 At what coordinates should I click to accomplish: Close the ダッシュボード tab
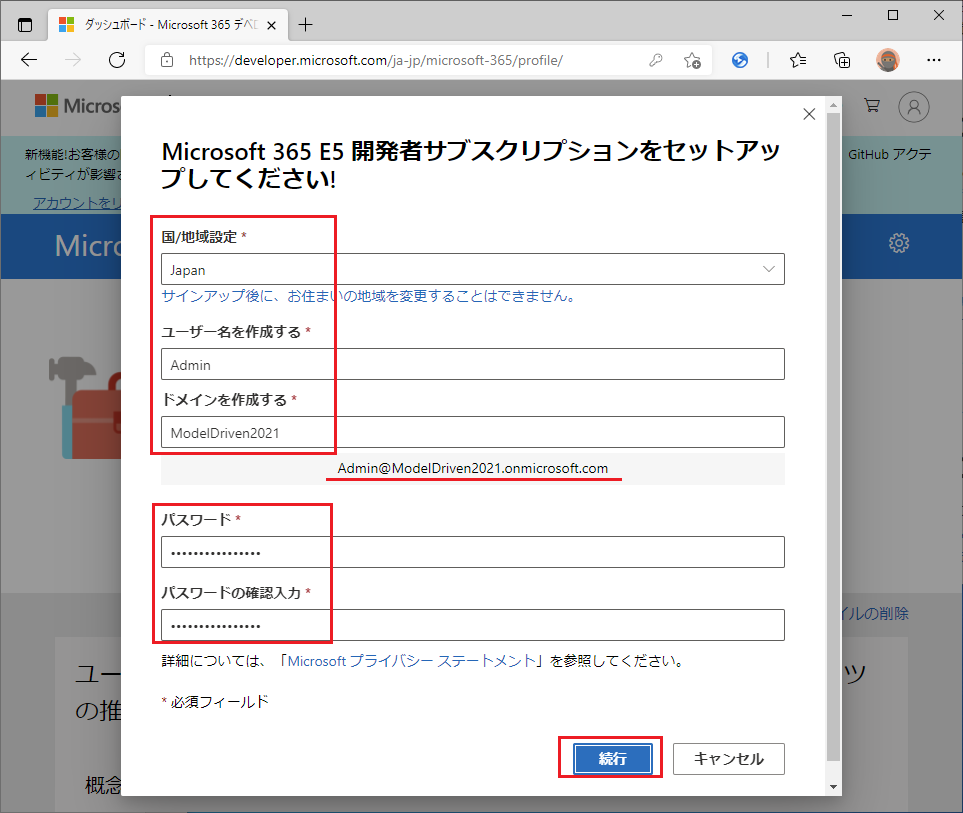click(x=271, y=25)
